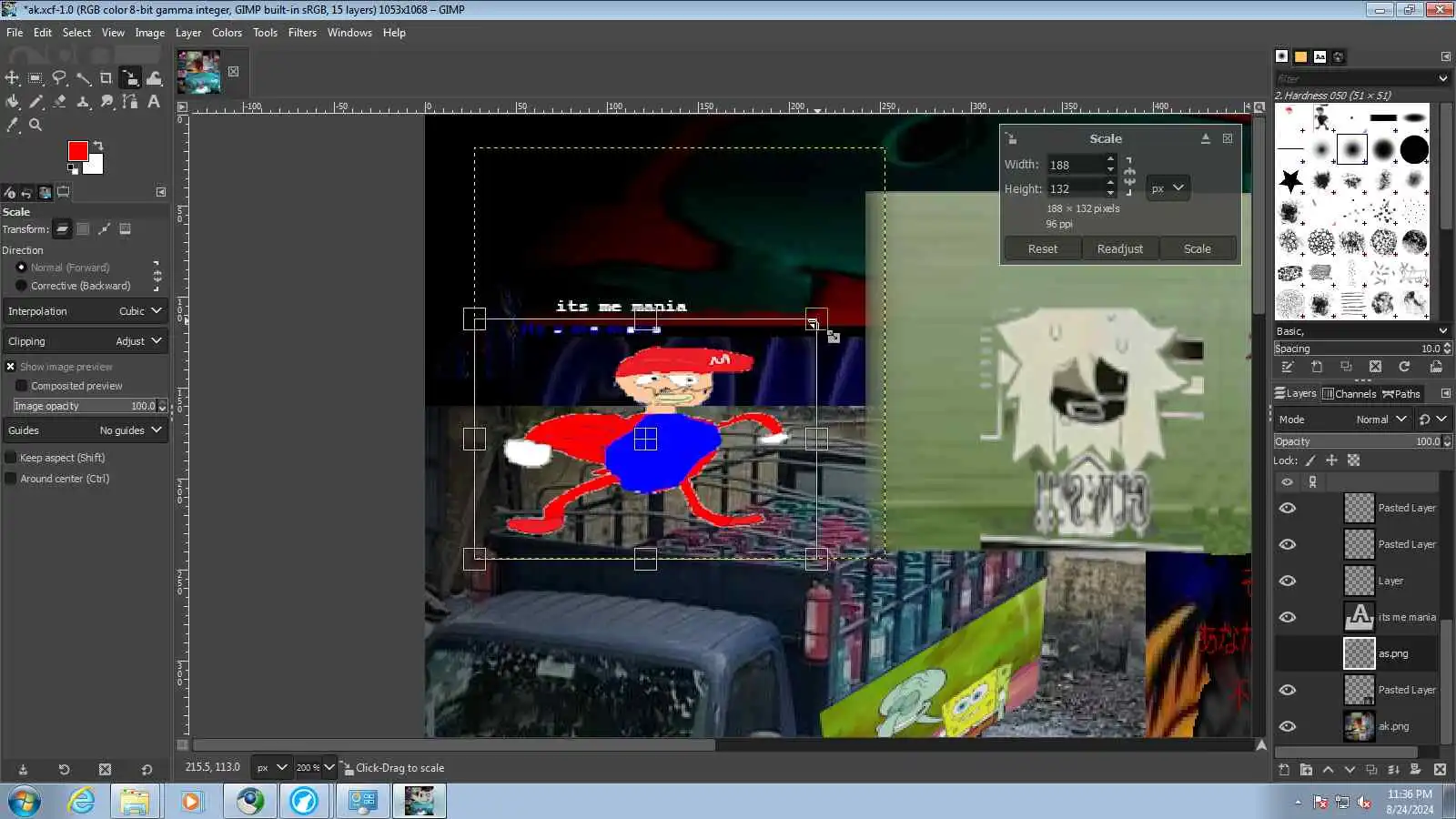Select the Color Picker tool
The image size is (1456, 819).
point(12,126)
